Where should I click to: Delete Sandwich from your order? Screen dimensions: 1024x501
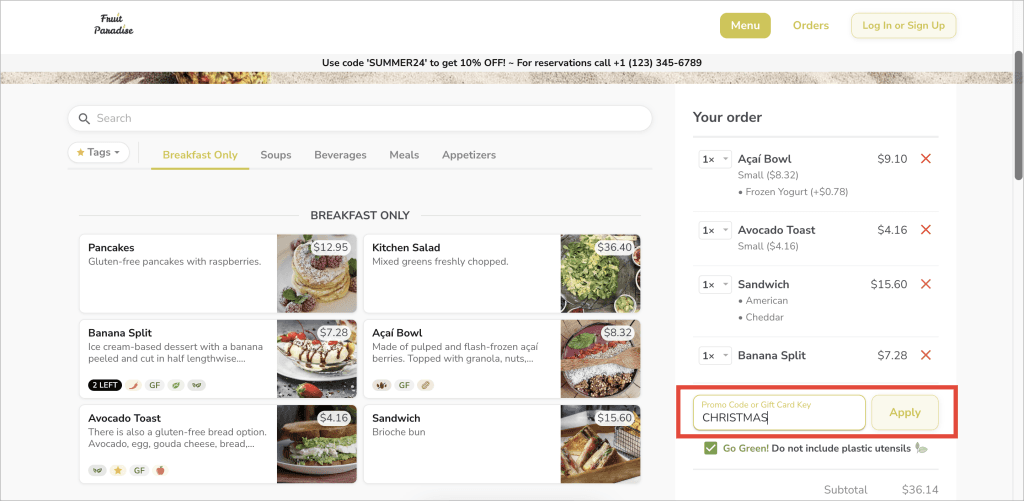925,284
